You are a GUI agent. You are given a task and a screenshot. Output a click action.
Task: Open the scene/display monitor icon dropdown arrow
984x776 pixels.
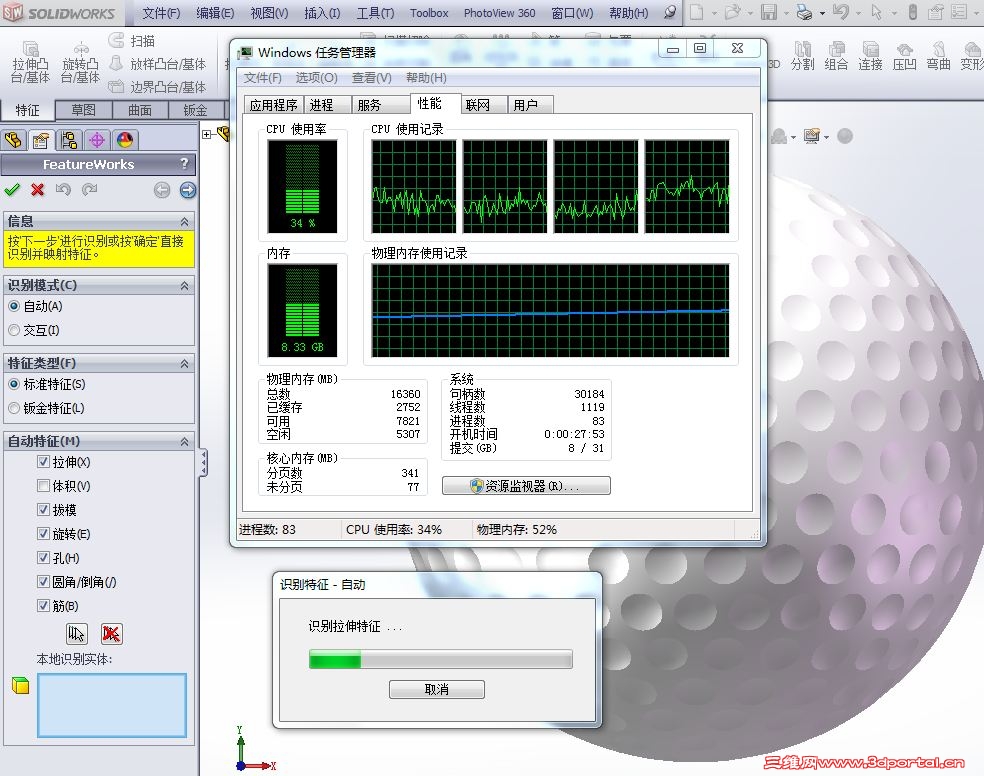(826, 137)
